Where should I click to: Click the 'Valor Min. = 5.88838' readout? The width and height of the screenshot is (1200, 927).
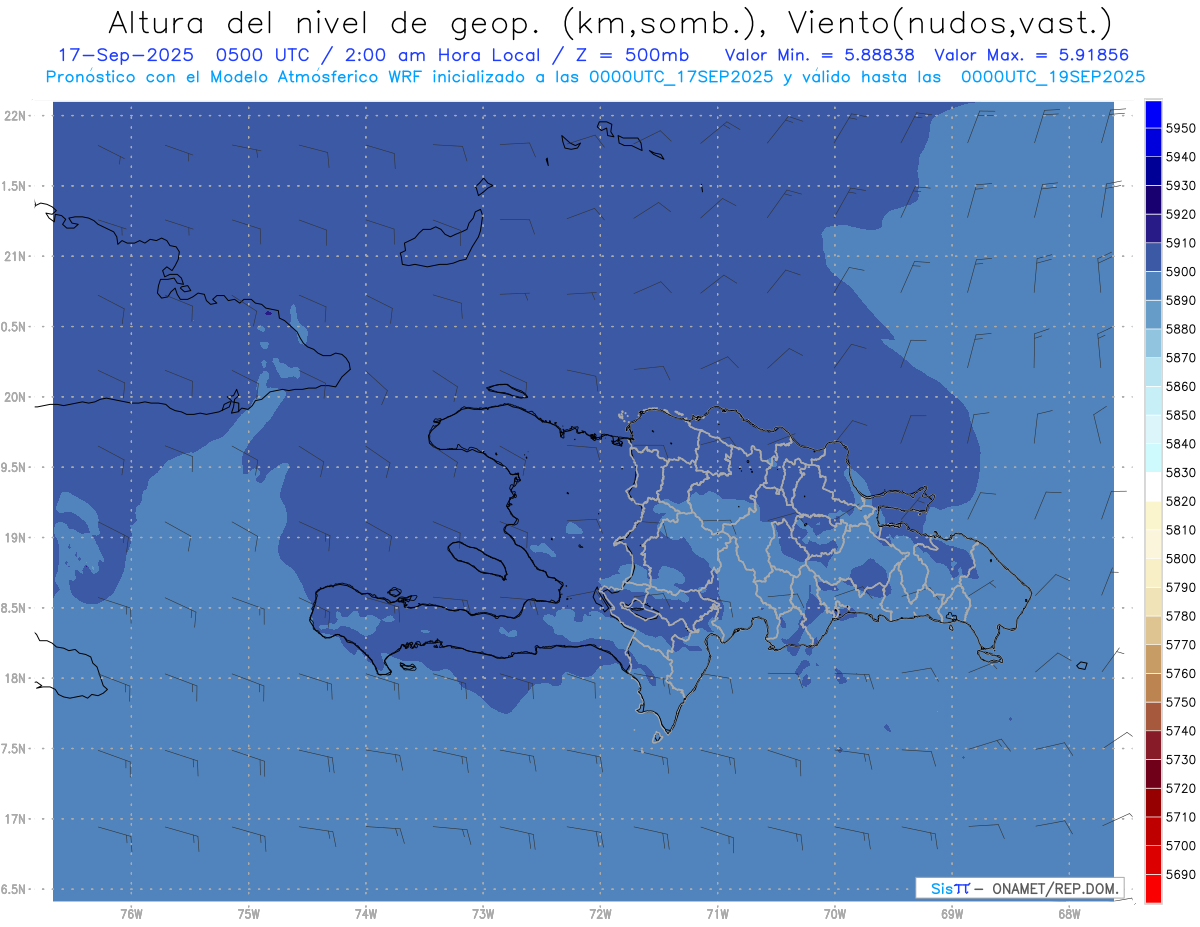click(820, 54)
